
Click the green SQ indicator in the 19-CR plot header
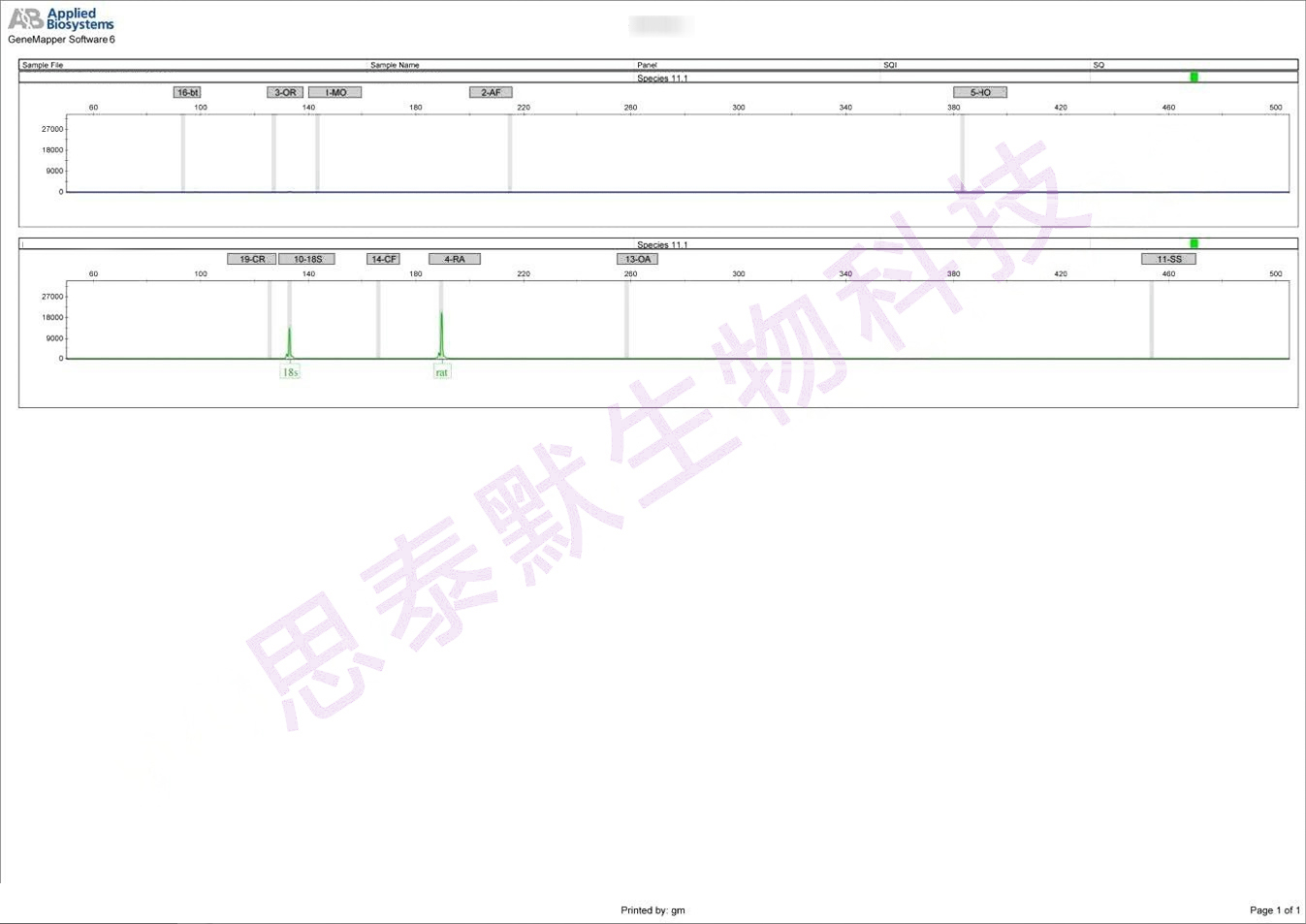click(1194, 243)
